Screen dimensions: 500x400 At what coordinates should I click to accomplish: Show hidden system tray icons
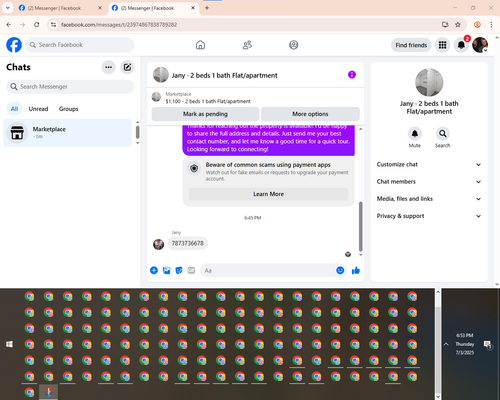446,344
